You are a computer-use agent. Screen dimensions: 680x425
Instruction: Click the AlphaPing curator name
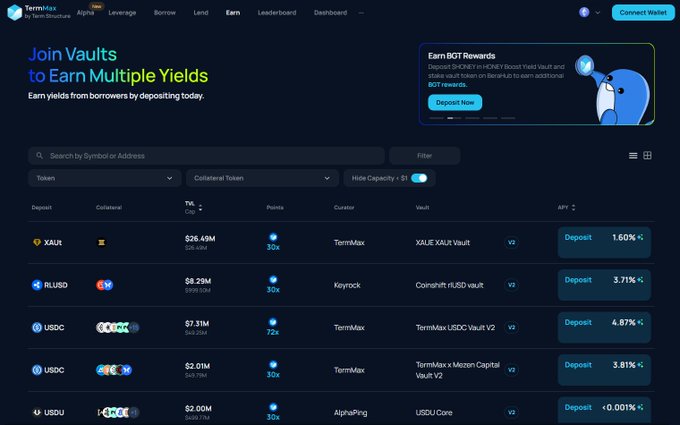[x=350, y=412]
